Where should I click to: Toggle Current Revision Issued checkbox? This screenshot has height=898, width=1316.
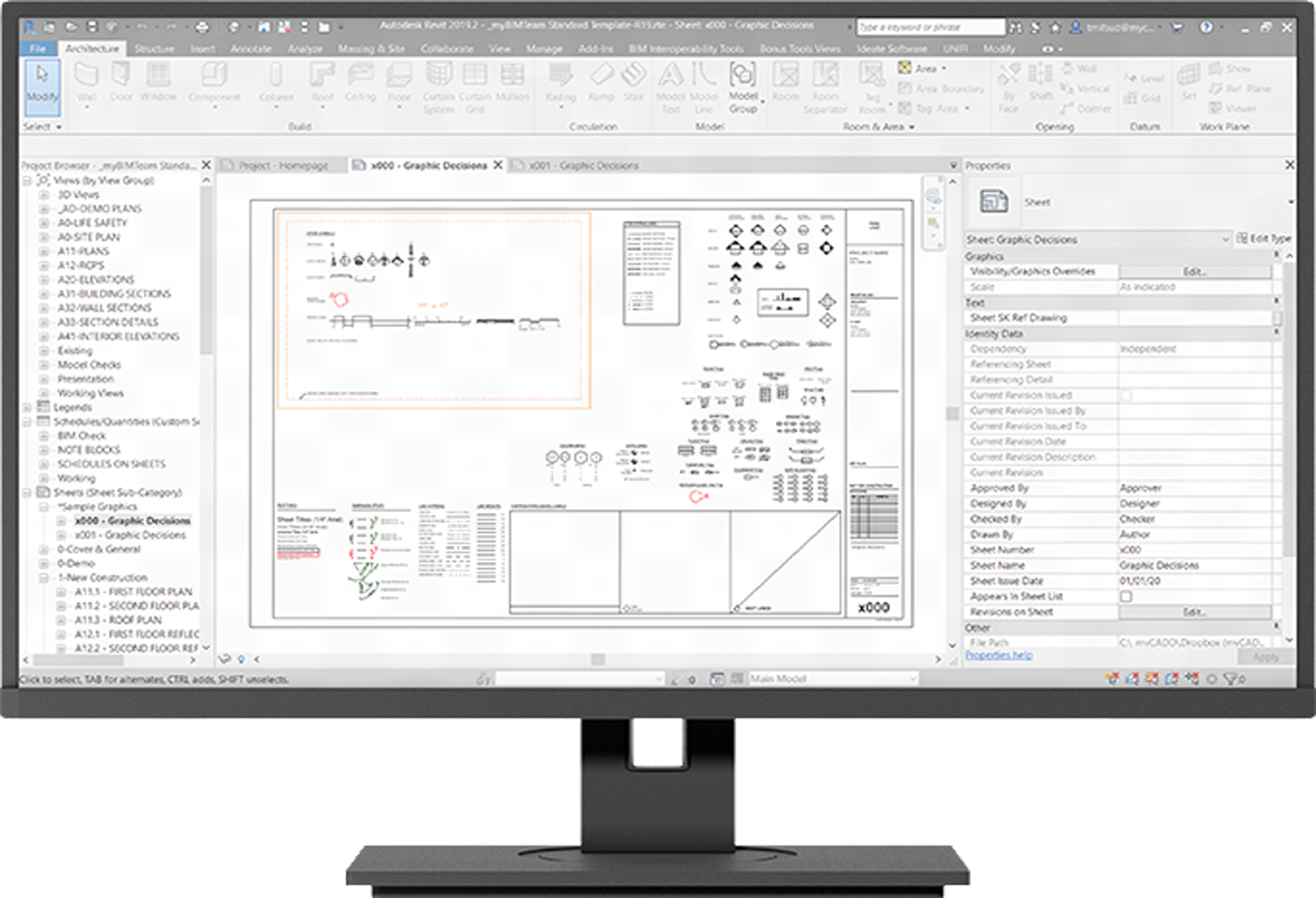[1126, 395]
